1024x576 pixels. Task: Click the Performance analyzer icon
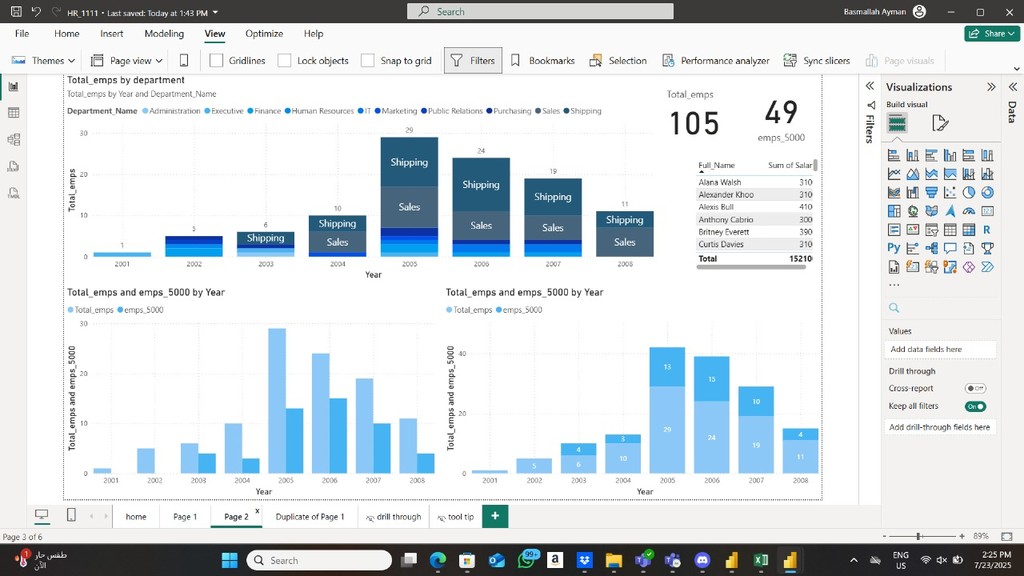(668, 60)
